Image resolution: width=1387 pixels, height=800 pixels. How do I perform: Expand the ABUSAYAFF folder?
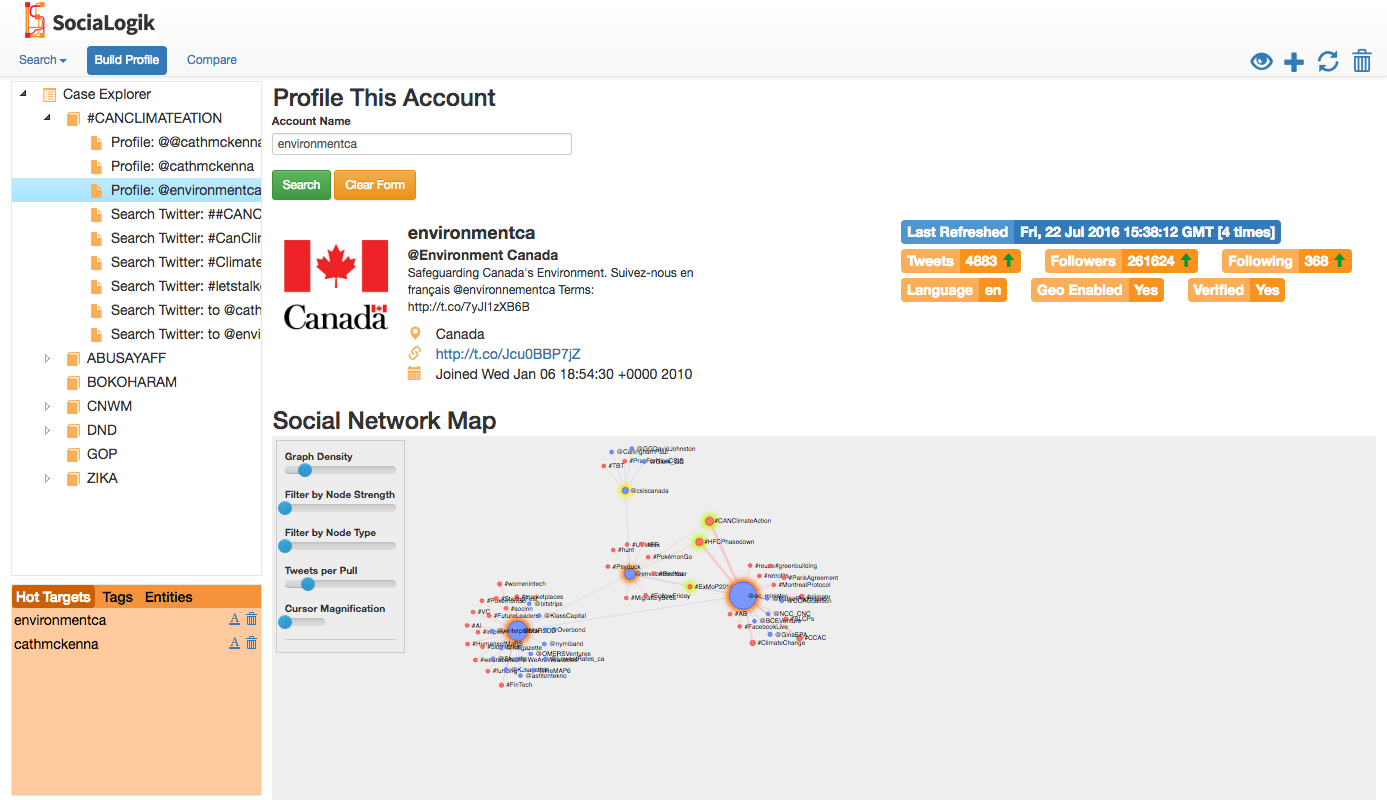coord(47,358)
